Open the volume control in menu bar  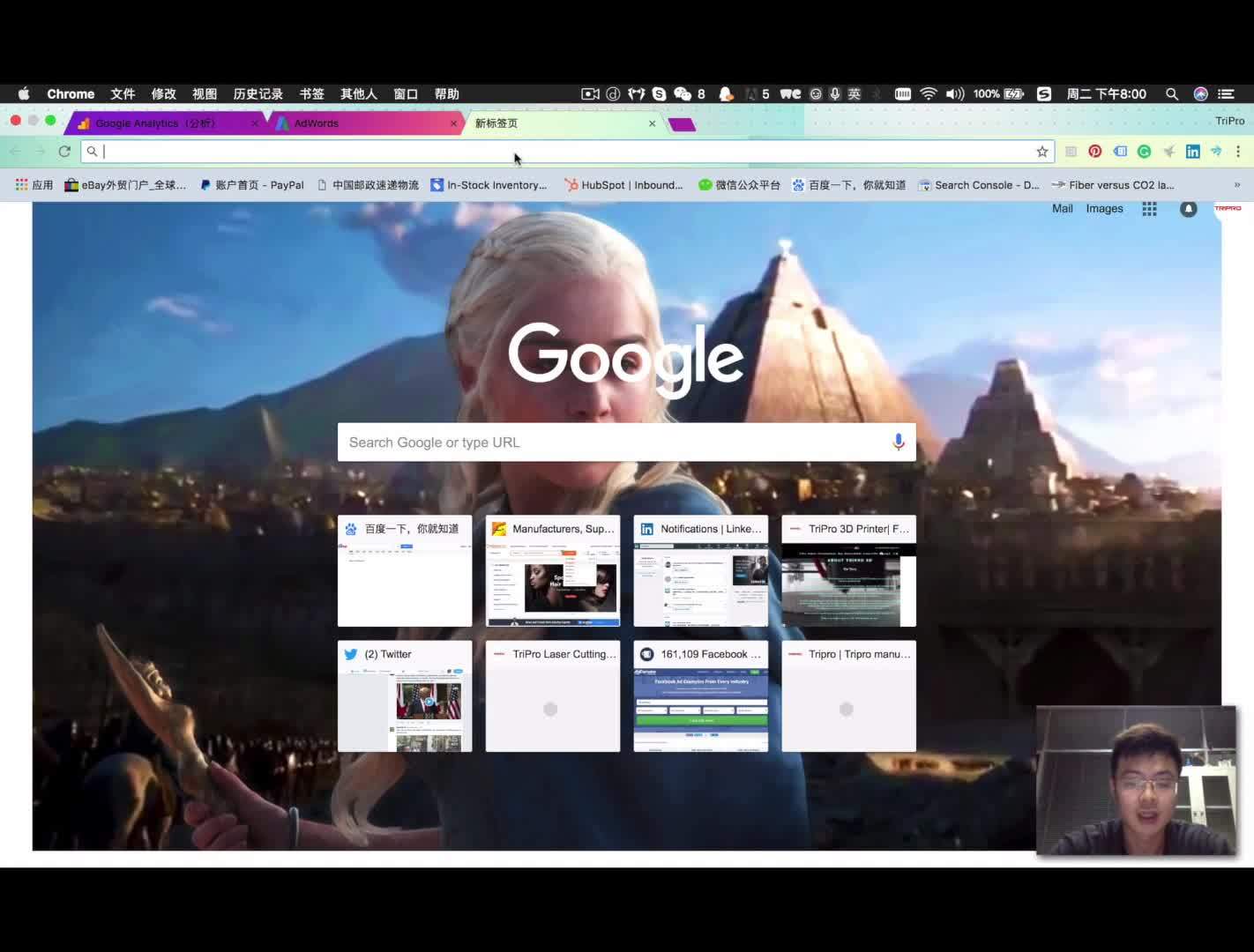(954, 94)
